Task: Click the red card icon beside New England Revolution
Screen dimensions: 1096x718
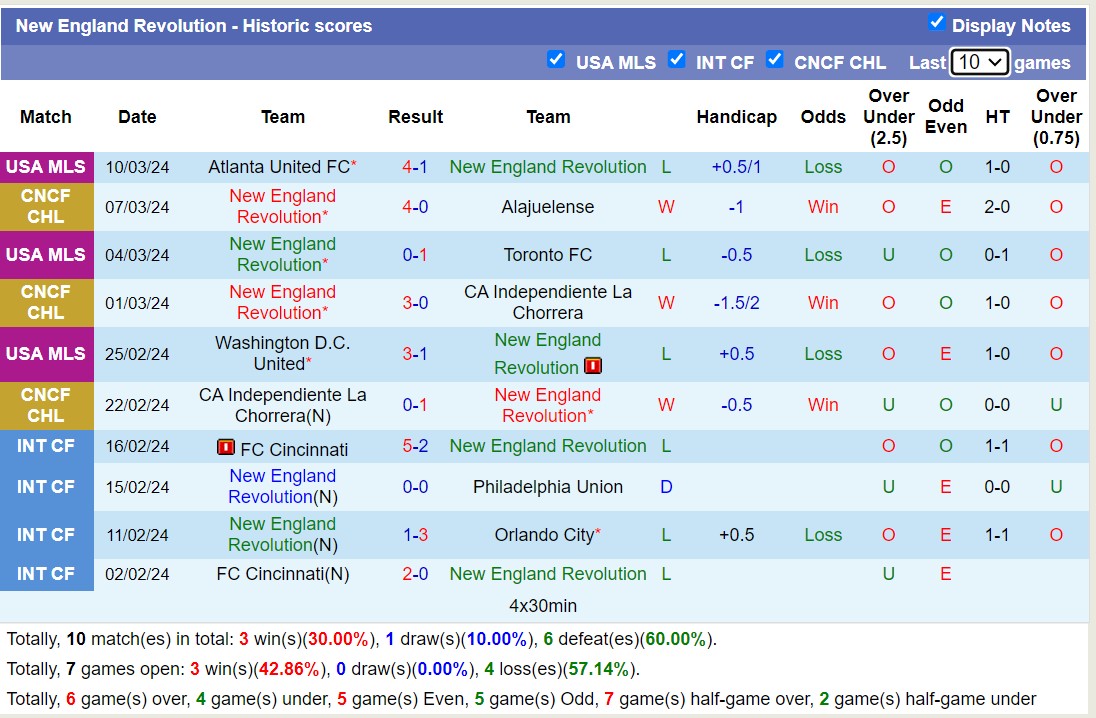Action: coord(593,366)
